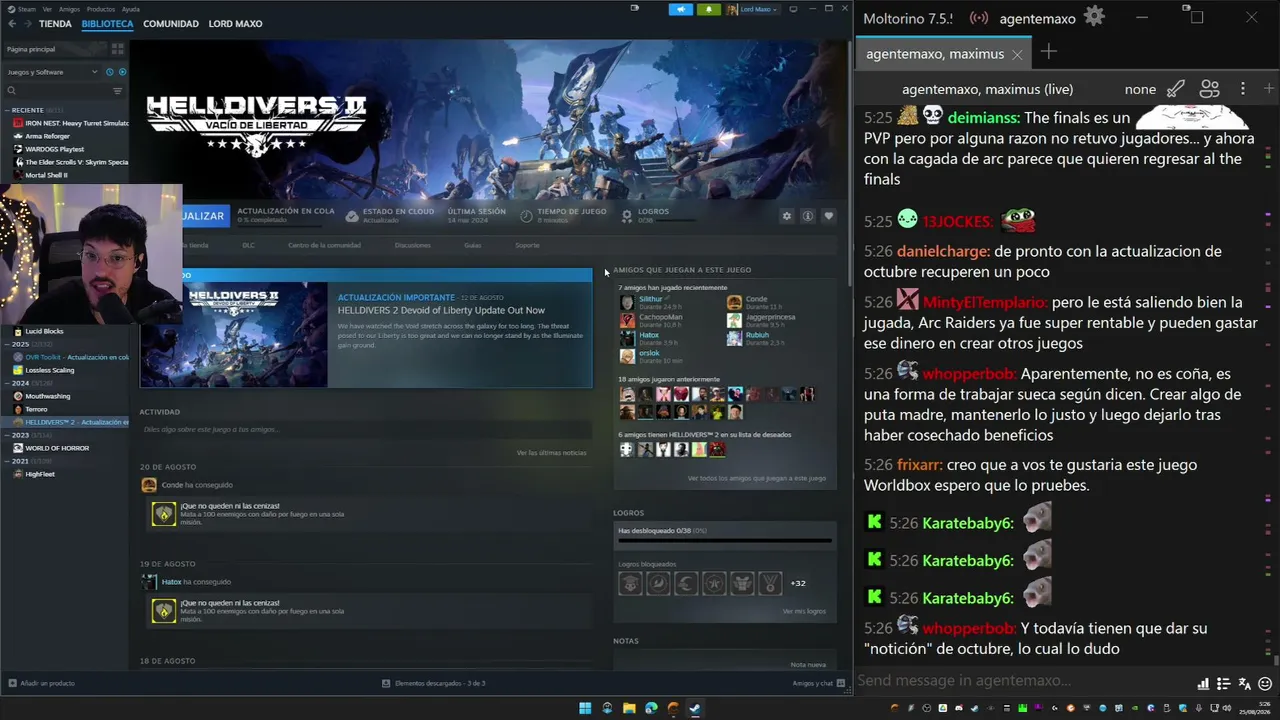This screenshot has width=1280, height=720.
Task: Open chat settings gear in Moltorino
Action: (x=1095, y=16)
